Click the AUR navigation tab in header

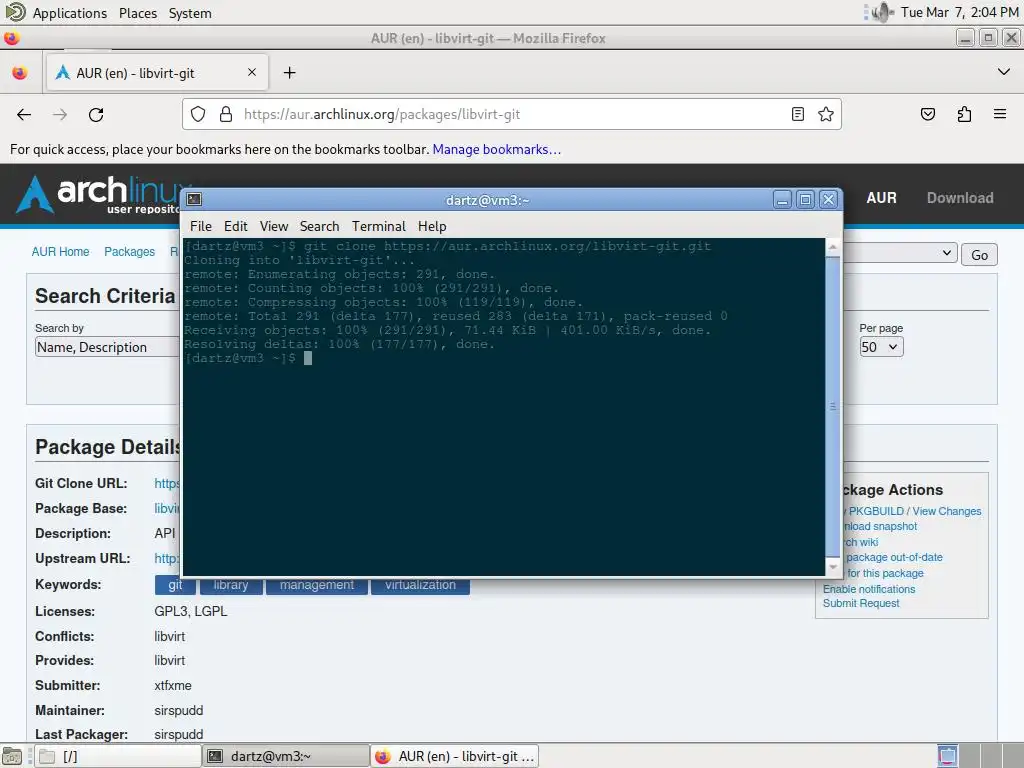(x=881, y=198)
